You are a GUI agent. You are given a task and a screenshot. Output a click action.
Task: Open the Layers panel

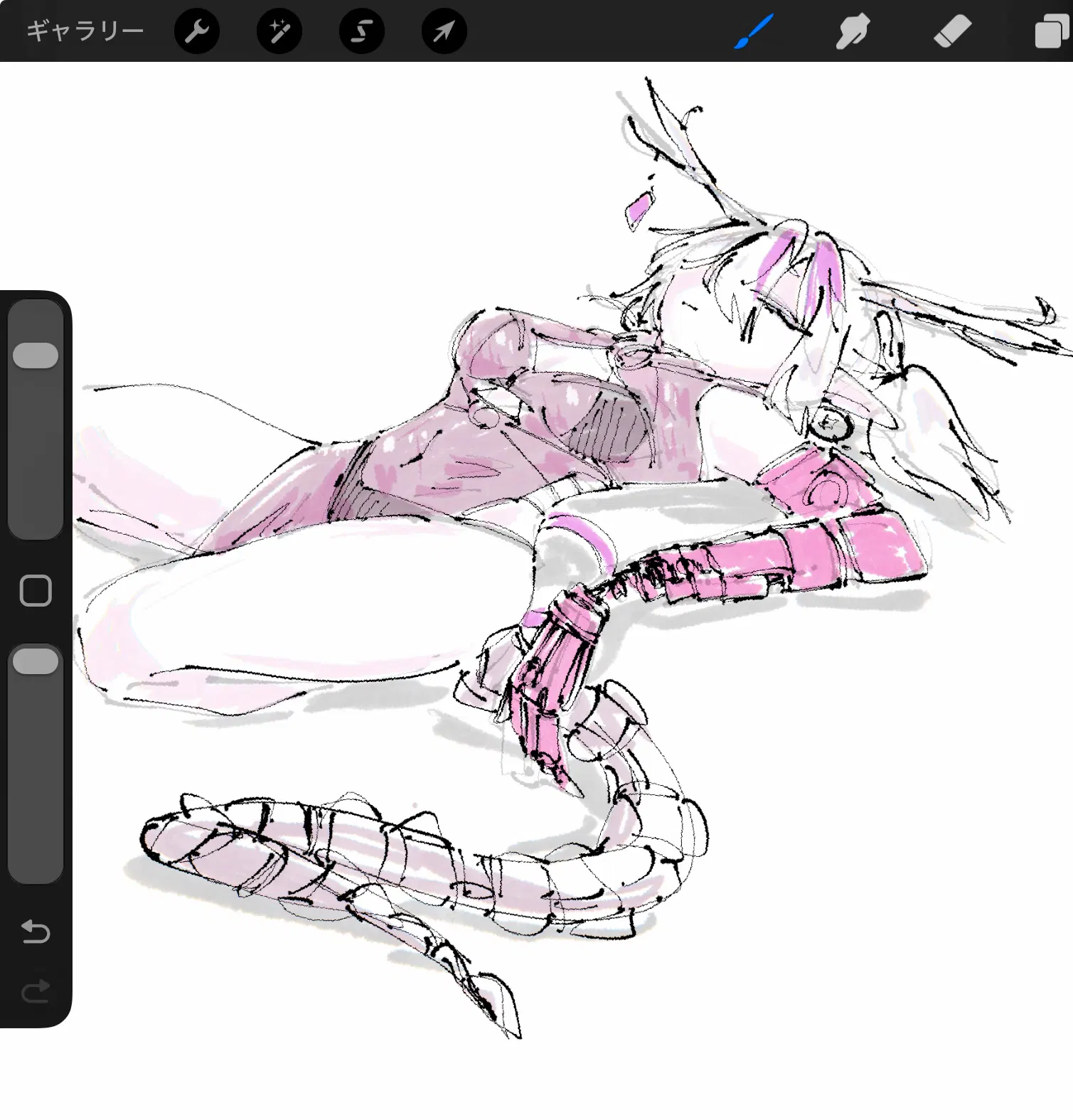click(x=1052, y=31)
